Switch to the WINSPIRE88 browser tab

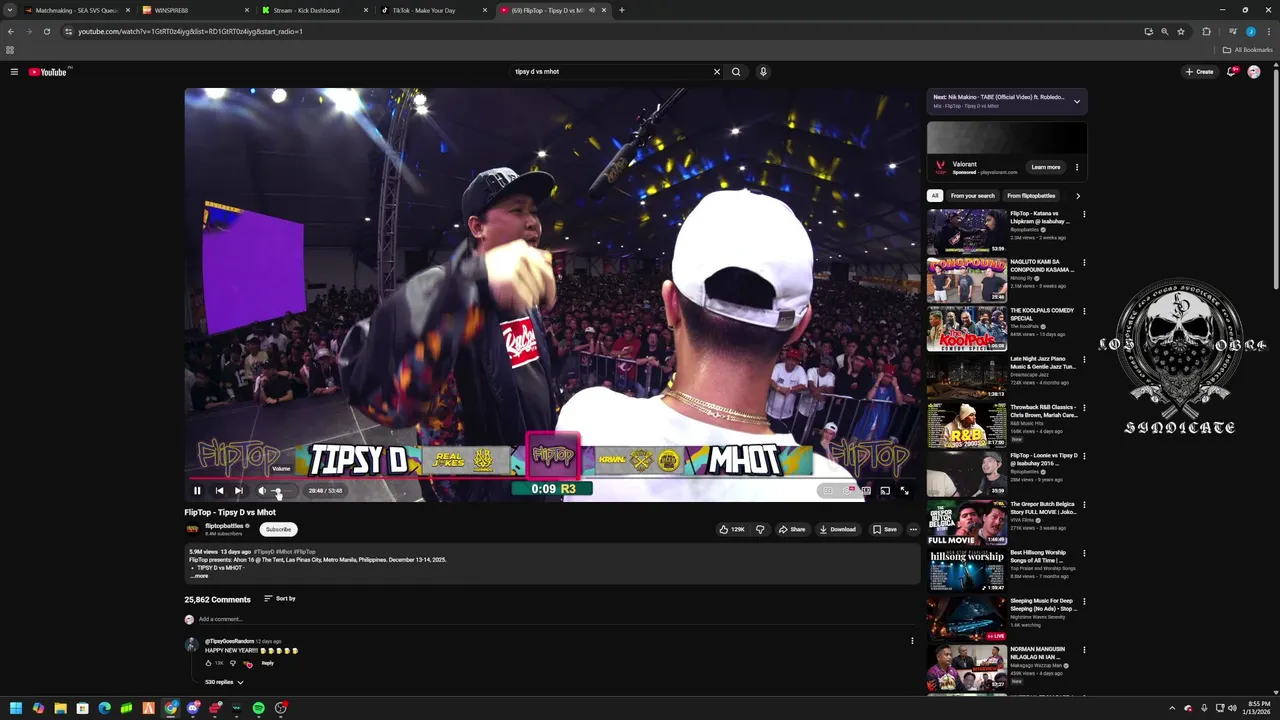point(195,10)
